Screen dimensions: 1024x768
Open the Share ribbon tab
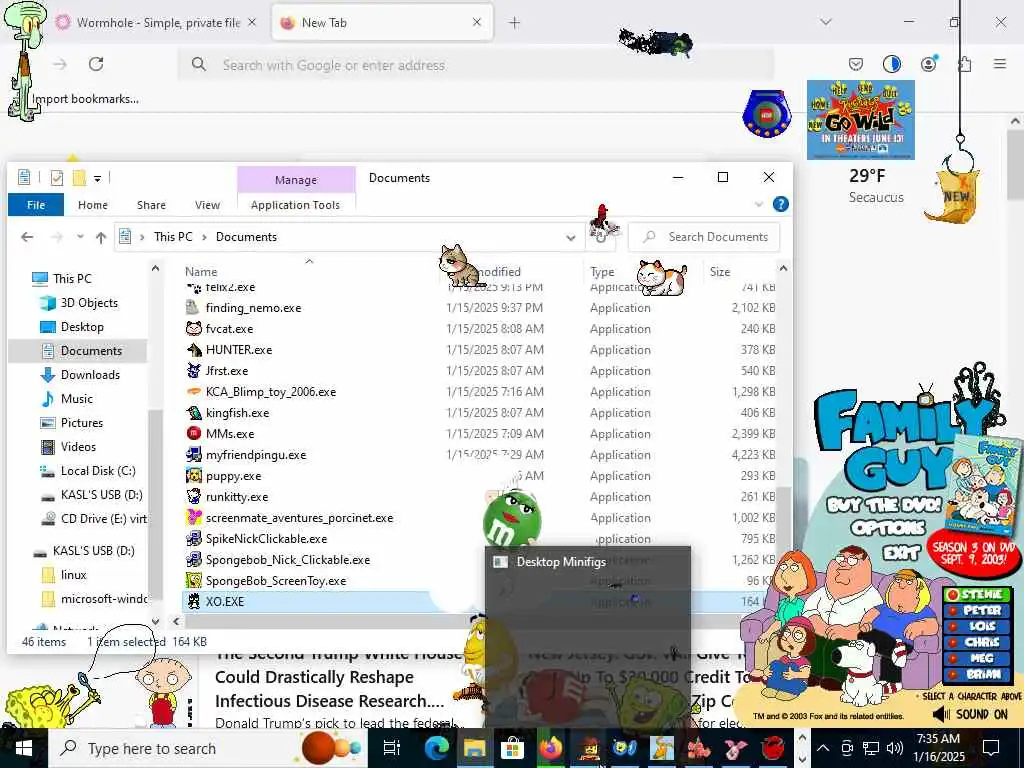pos(151,205)
